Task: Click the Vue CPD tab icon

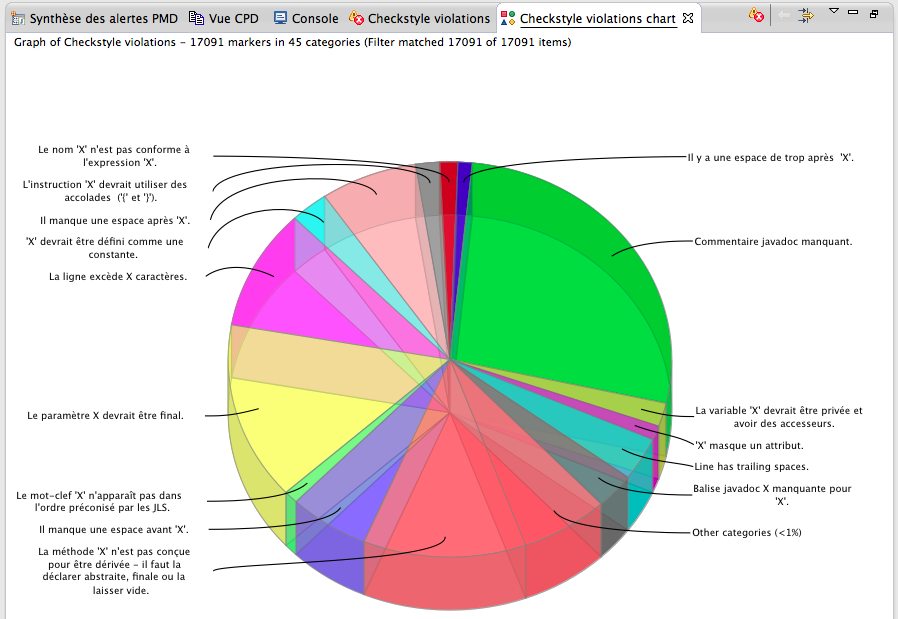Action: 197,18
